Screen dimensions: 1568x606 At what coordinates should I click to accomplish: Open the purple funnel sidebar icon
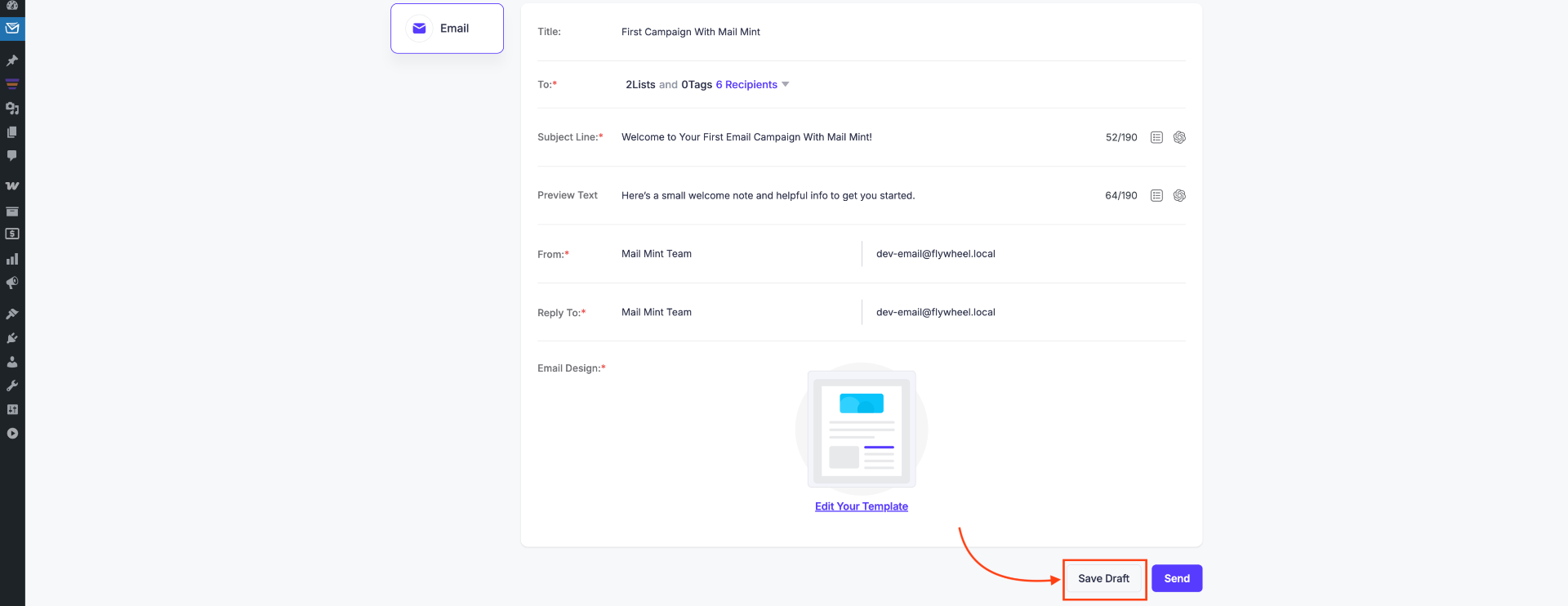click(12, 83)
